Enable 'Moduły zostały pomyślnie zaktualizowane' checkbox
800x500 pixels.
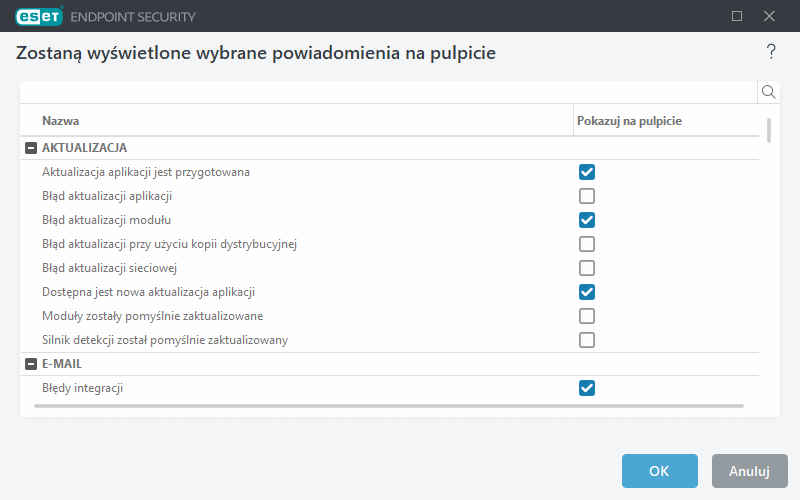587,316
